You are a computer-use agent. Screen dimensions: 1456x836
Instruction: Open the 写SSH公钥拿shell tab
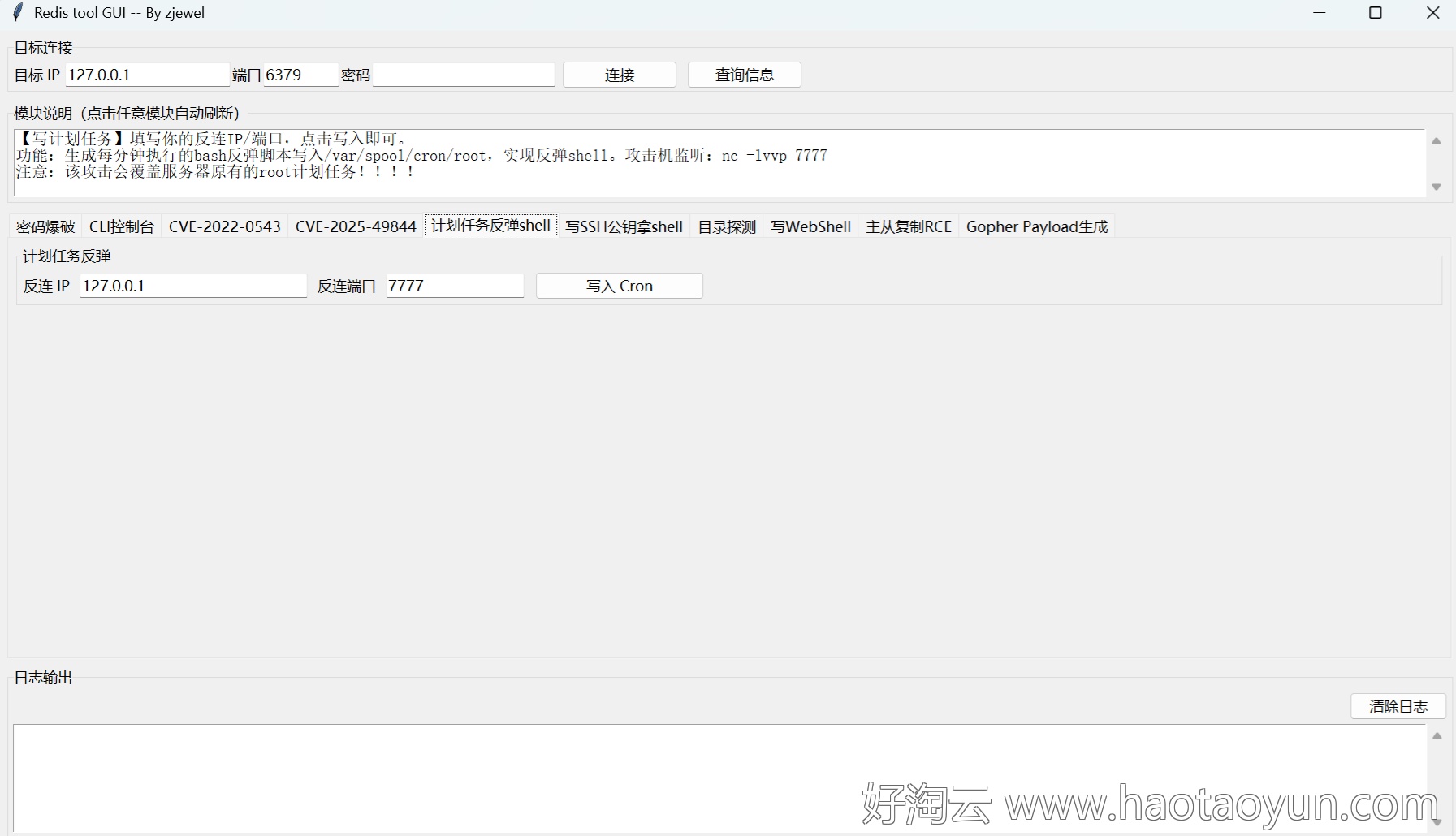pyautogui.click(x=624, y=226)
